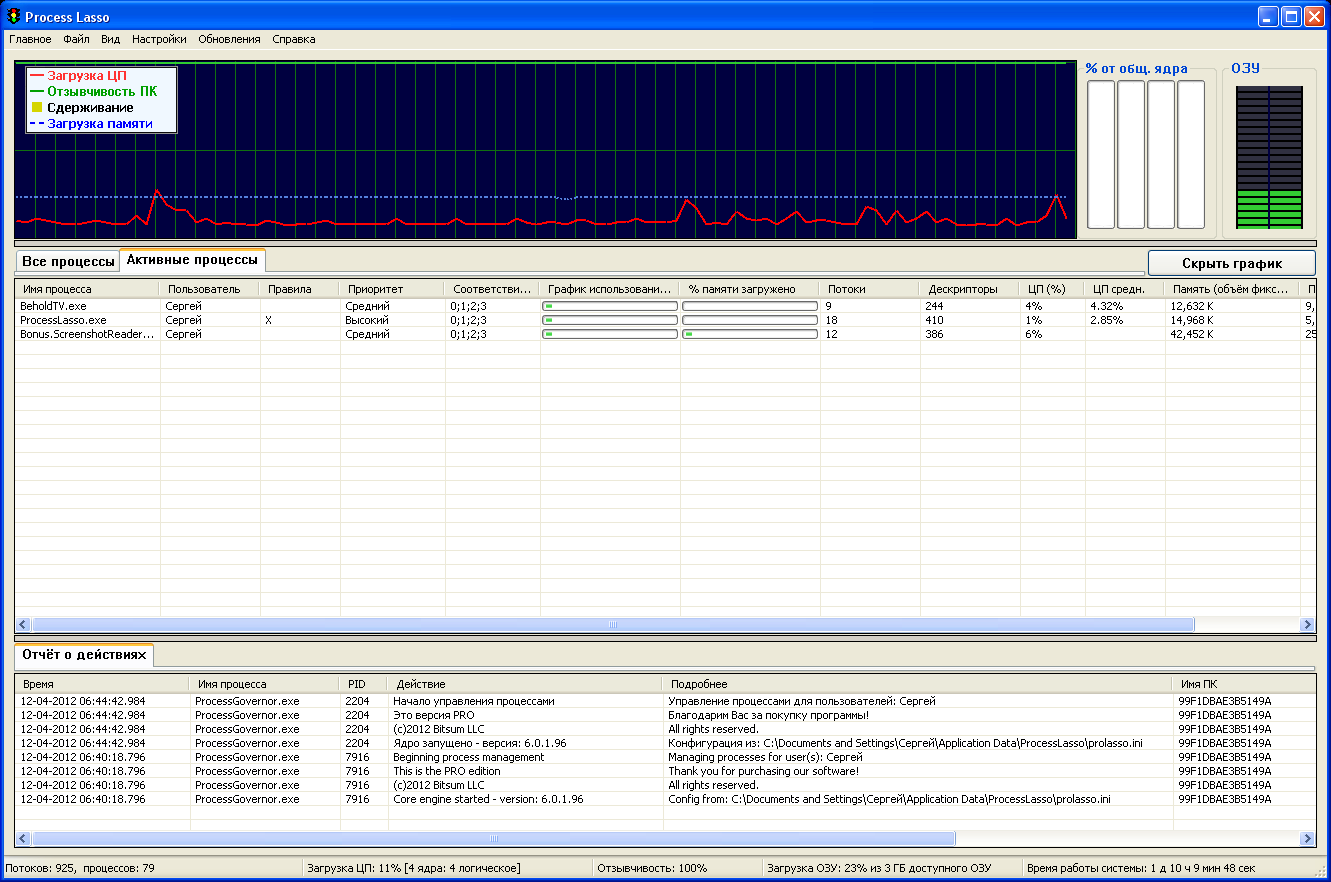
Task: Sort by Дескрипторы column header
Action: coord(969,289)
